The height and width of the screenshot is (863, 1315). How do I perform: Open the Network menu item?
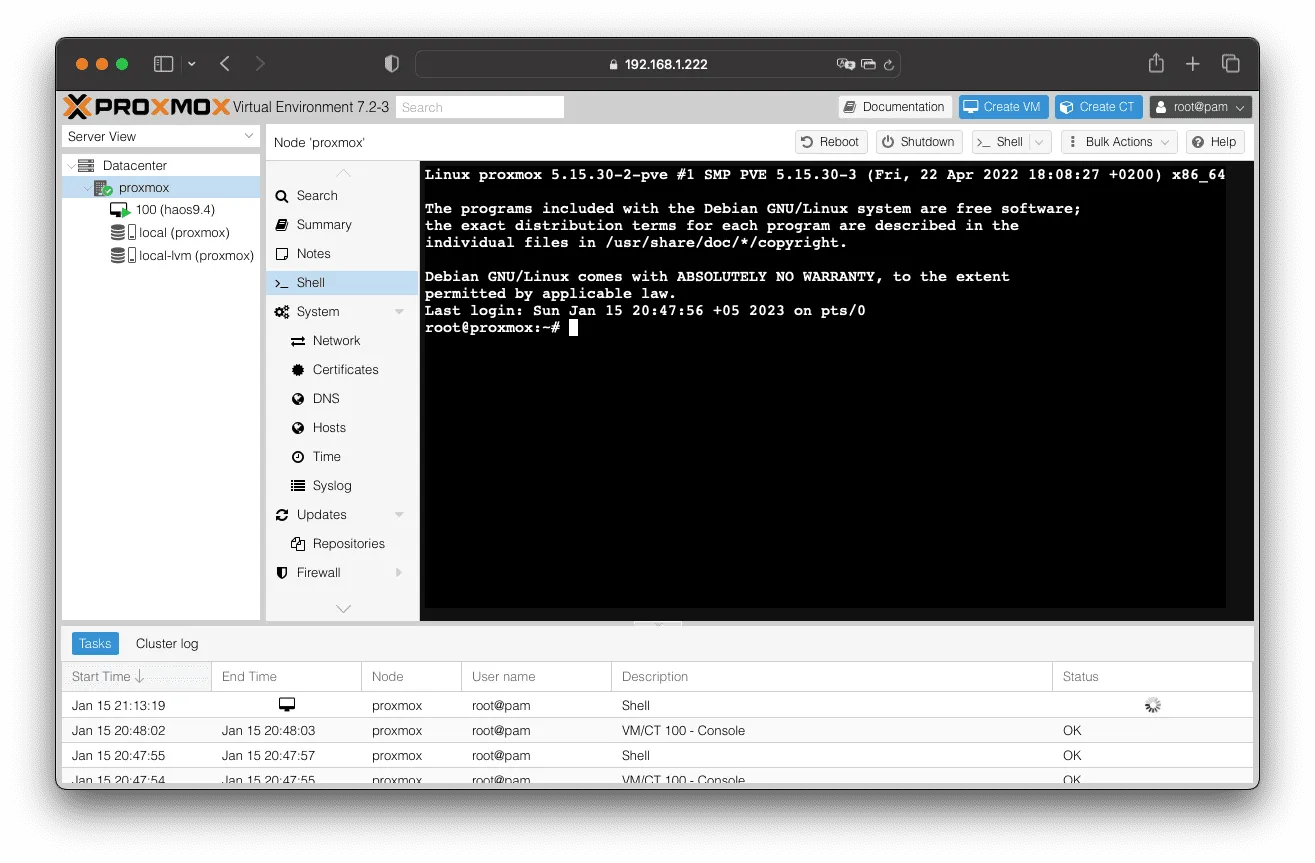click(342, 341)
